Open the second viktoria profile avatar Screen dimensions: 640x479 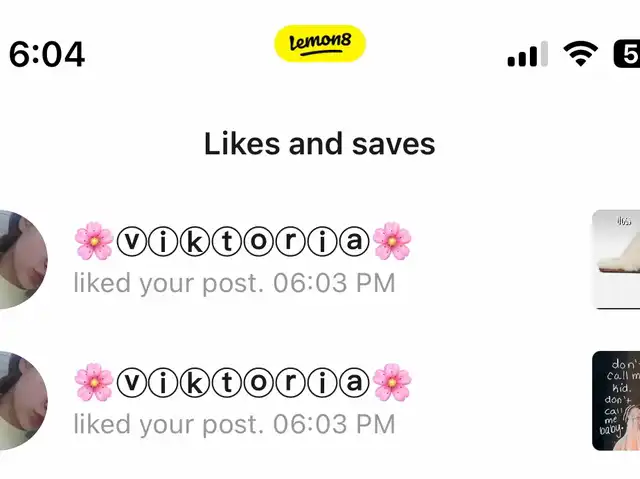pos(23,401)
